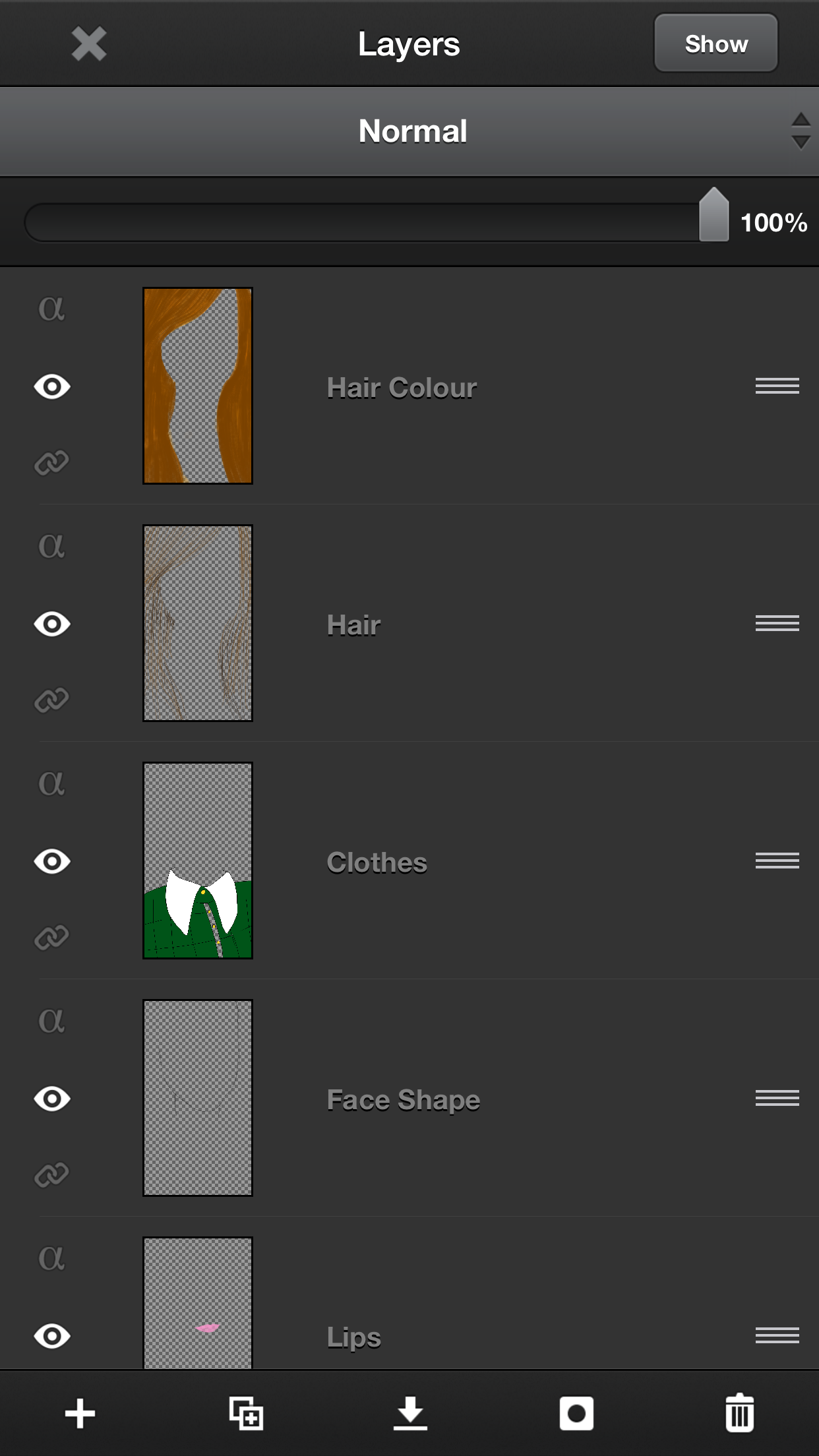The image size is (819, 1456).
Task: Click the opacity slider handle
Action: coord(713,215)
